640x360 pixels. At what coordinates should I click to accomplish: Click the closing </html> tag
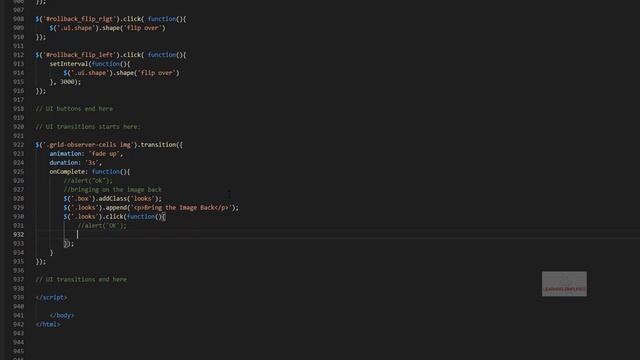[x=48, y=324]
